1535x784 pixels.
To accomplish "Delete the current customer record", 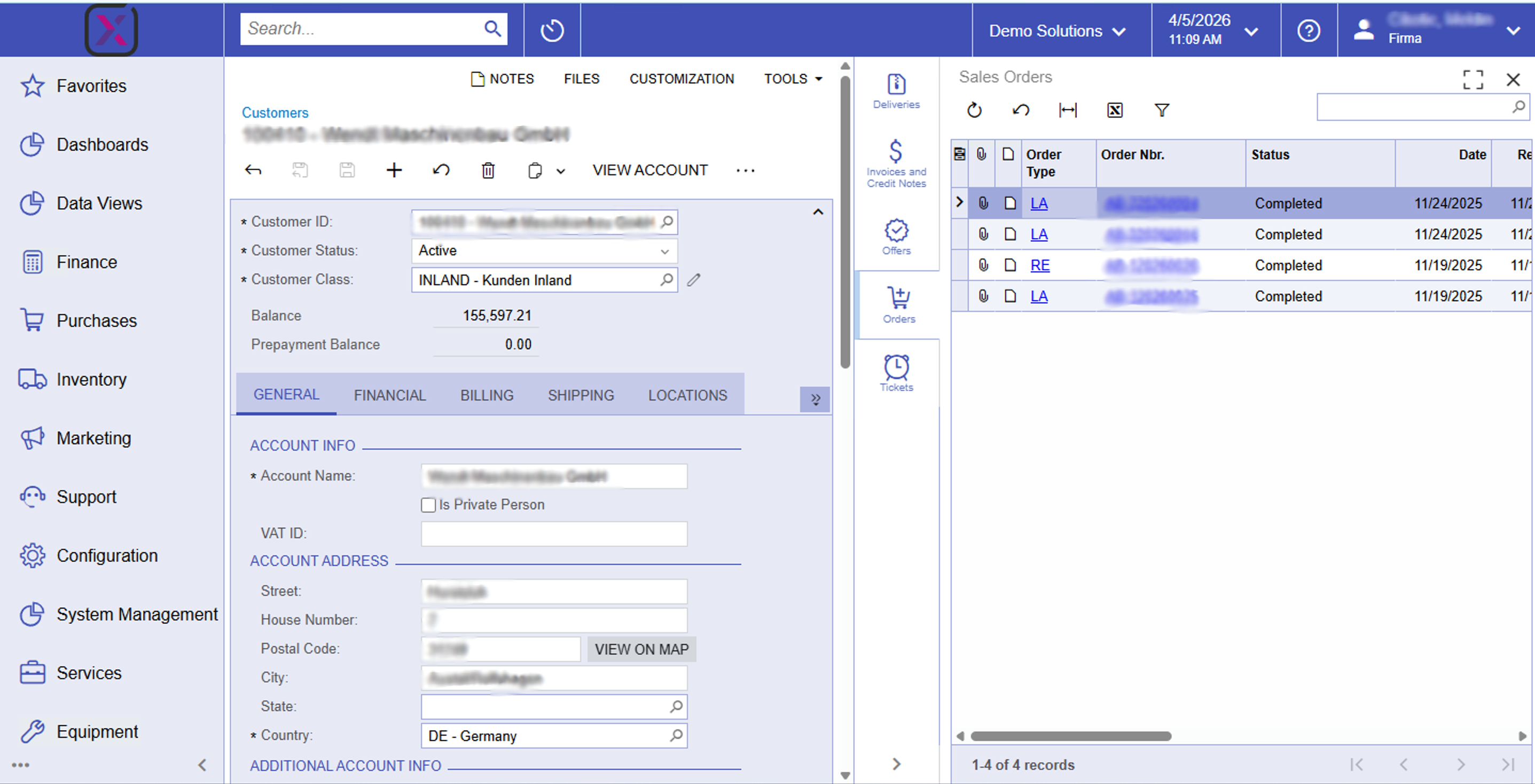I will (488, 170).
